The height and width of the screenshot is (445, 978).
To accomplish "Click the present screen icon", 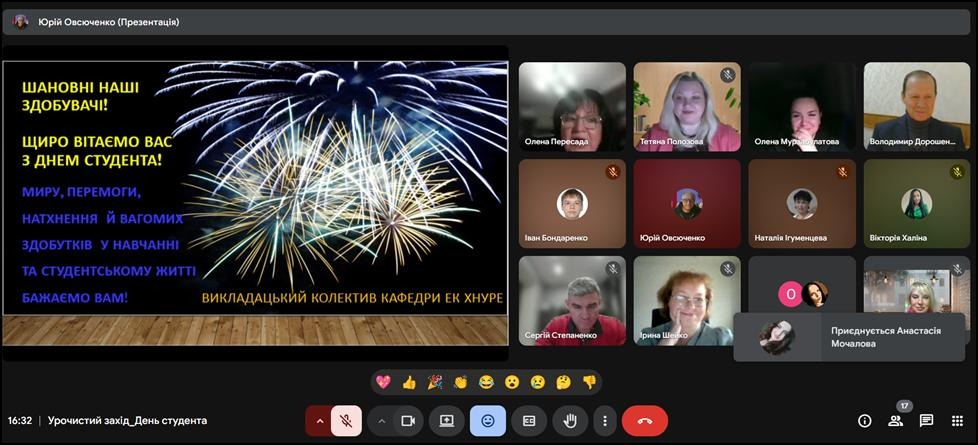I will [447, 421].
